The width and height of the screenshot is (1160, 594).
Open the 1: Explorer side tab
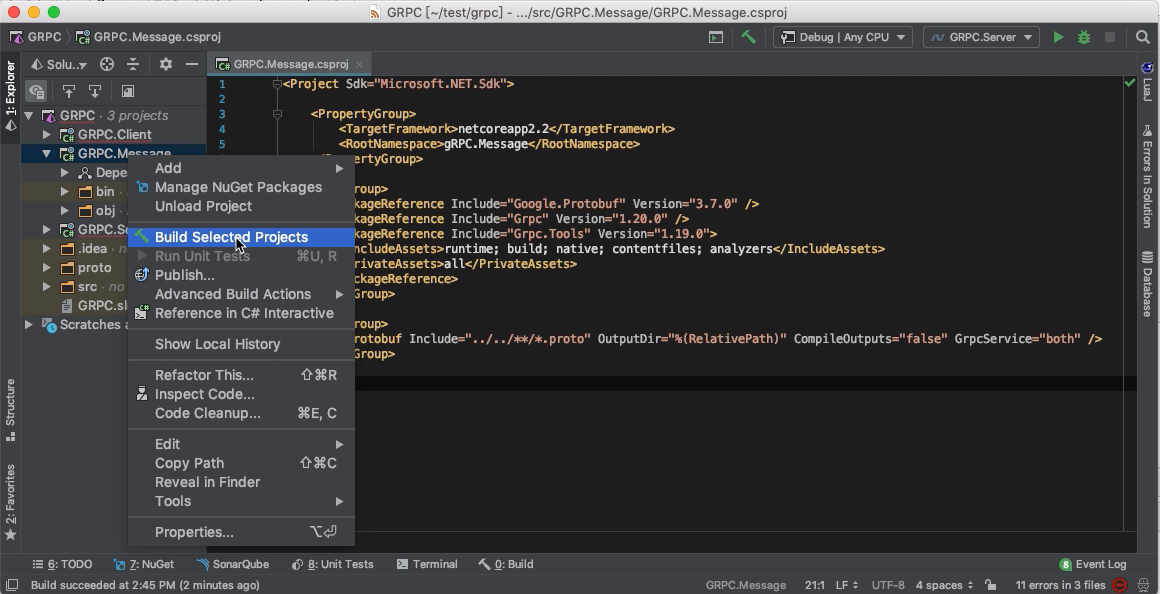pos(10,96)
